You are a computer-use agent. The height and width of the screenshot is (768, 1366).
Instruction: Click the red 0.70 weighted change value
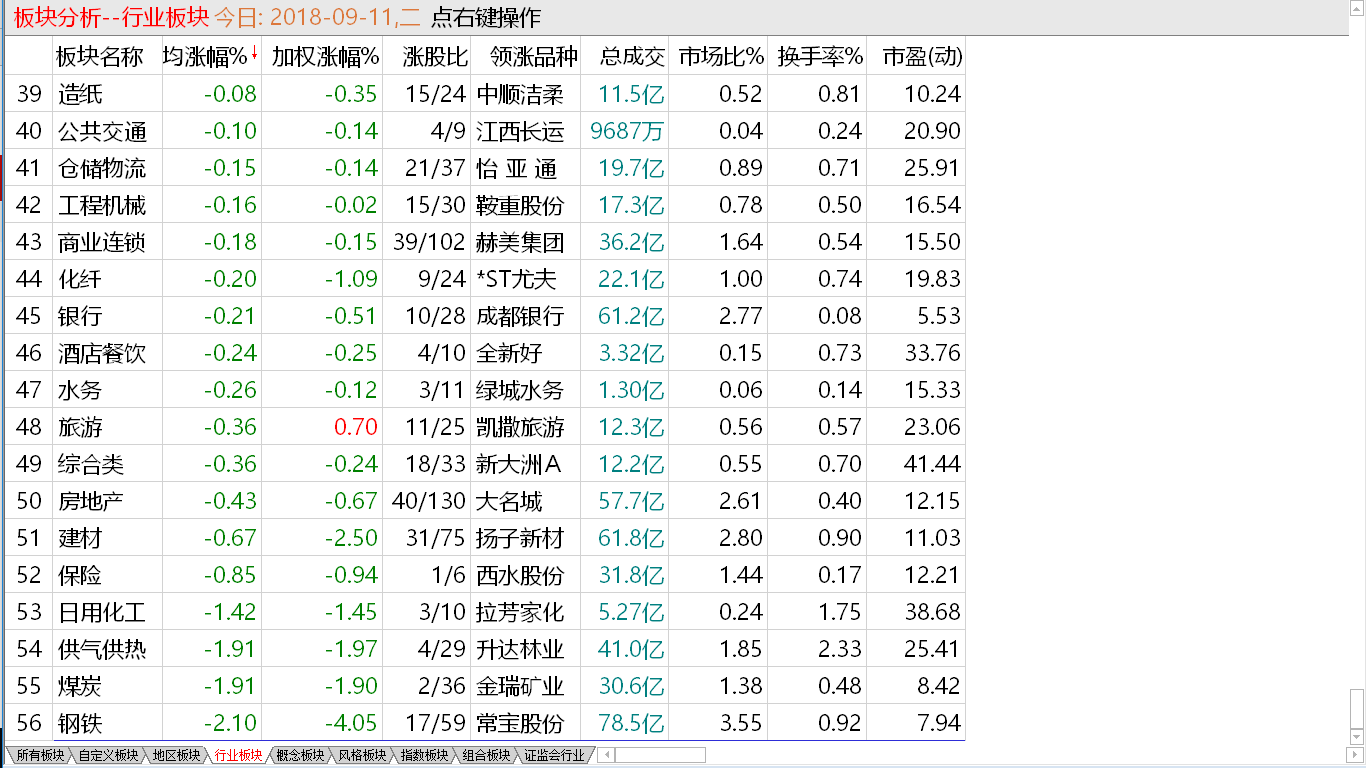tap(356, 427)
